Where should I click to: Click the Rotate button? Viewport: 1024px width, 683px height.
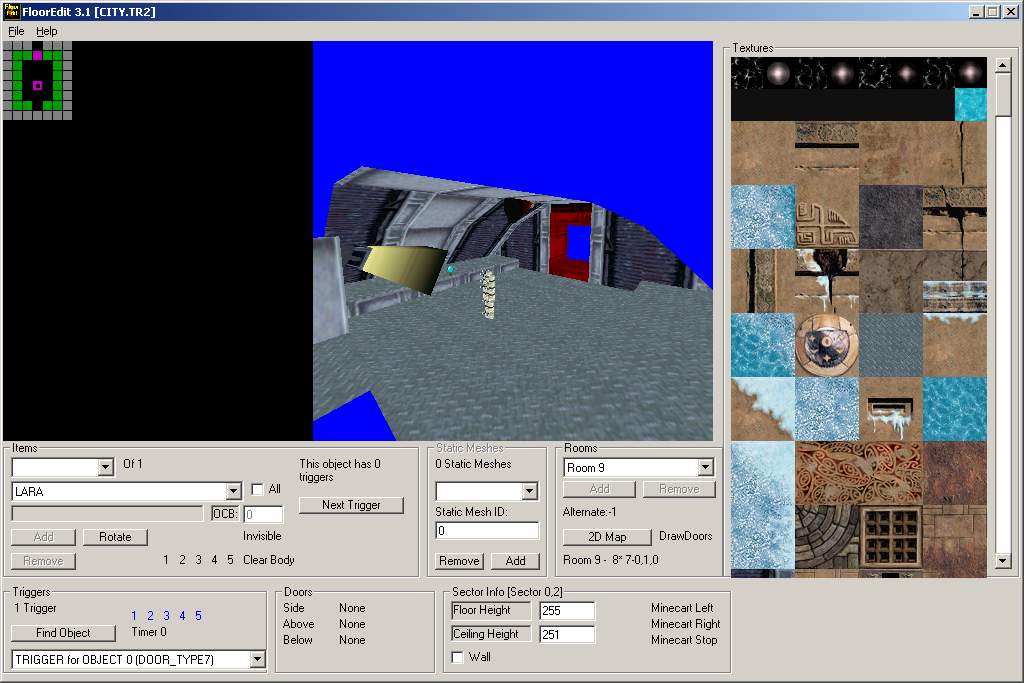click(115, 537)
